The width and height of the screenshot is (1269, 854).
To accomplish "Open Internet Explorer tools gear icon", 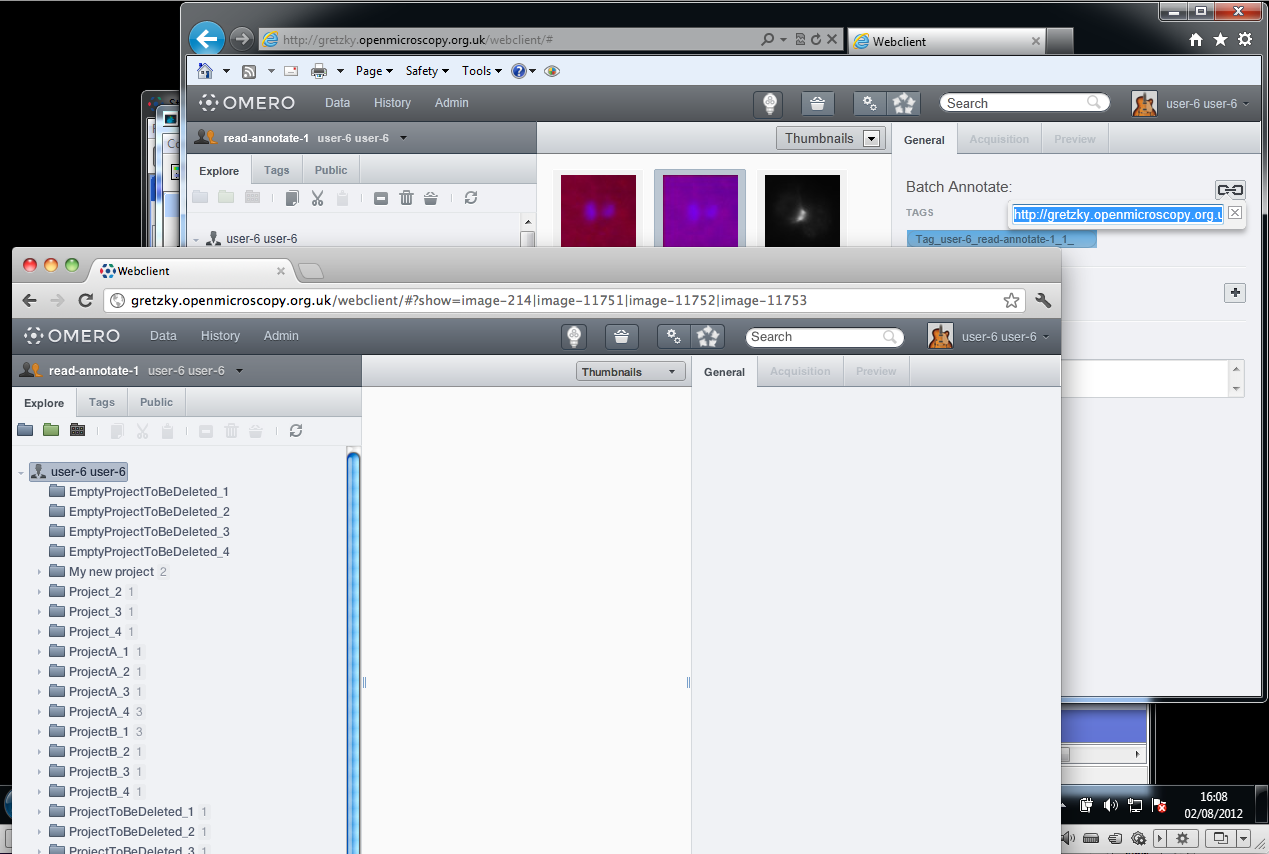I will [x=1245, y=40].
